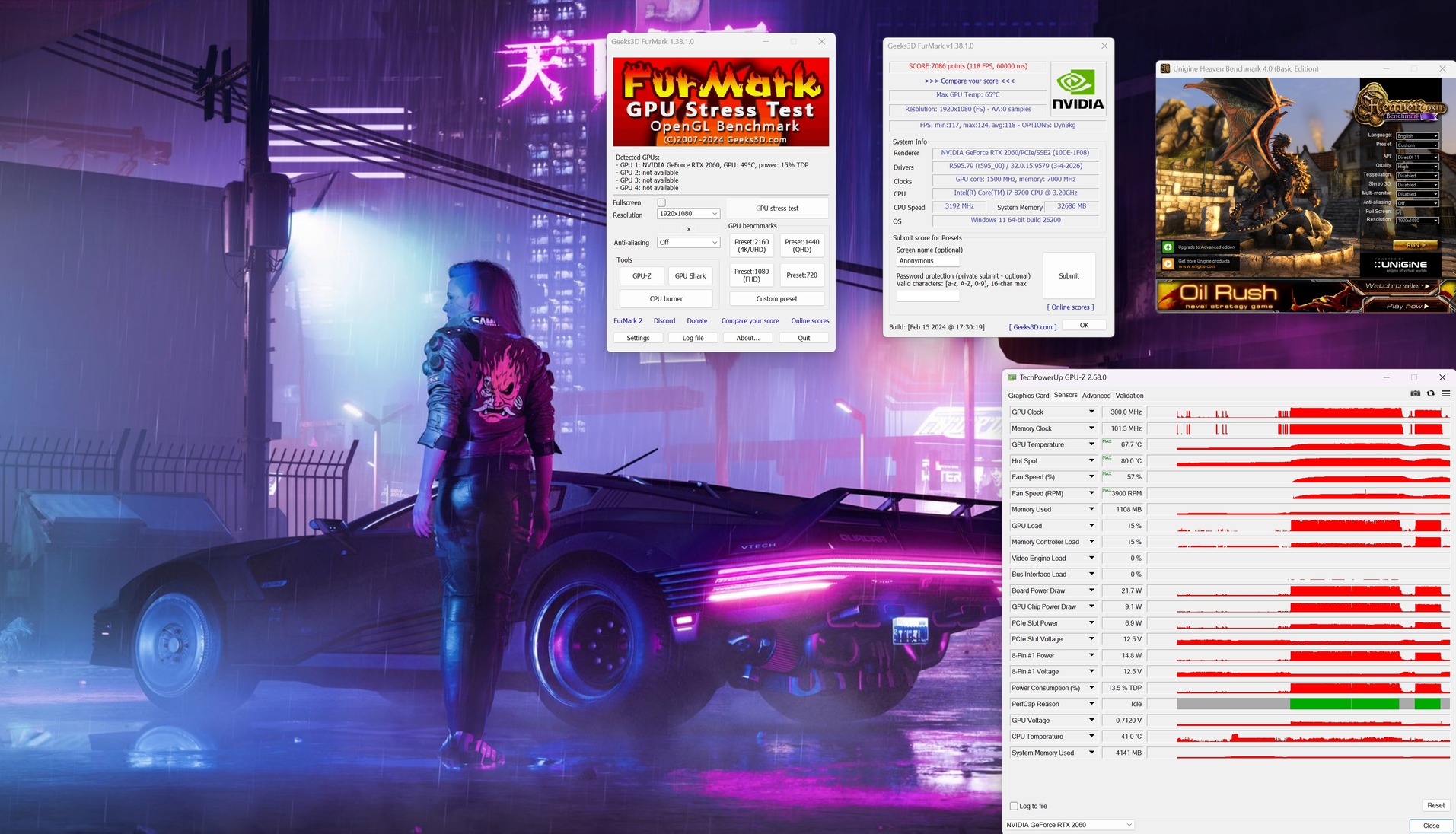Open Heaven Multi-monitor dropdown

(1417, 193)
